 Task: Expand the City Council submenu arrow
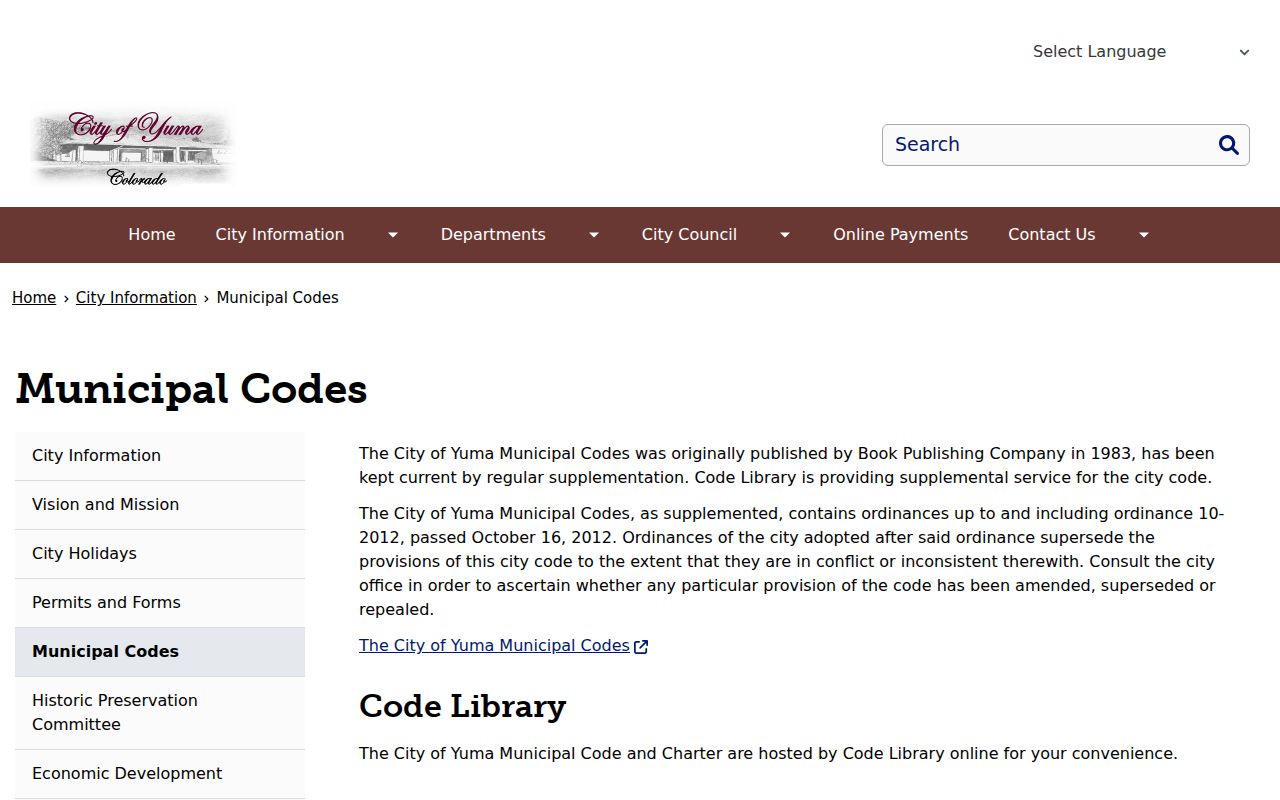(x=785, y=235)
